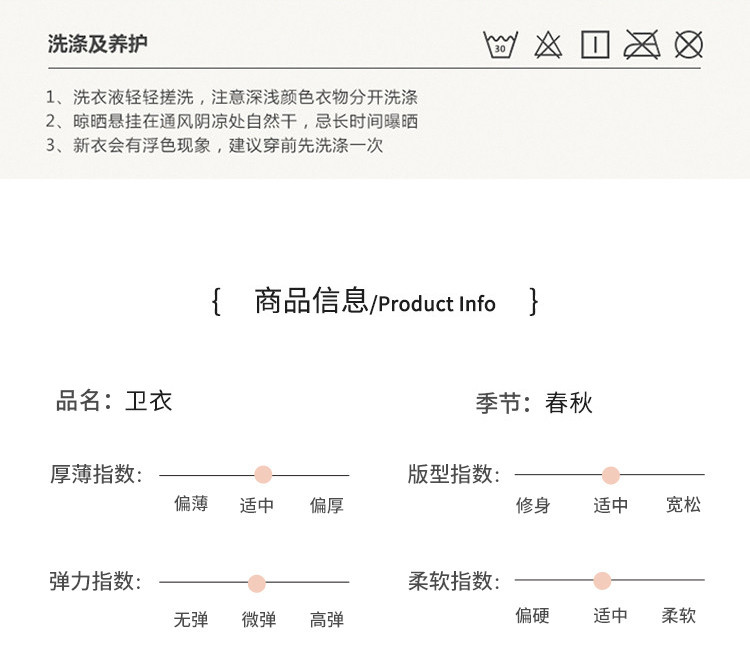750x663 pixels.
Task: Click the 修身 label
Action: point(533,505)
